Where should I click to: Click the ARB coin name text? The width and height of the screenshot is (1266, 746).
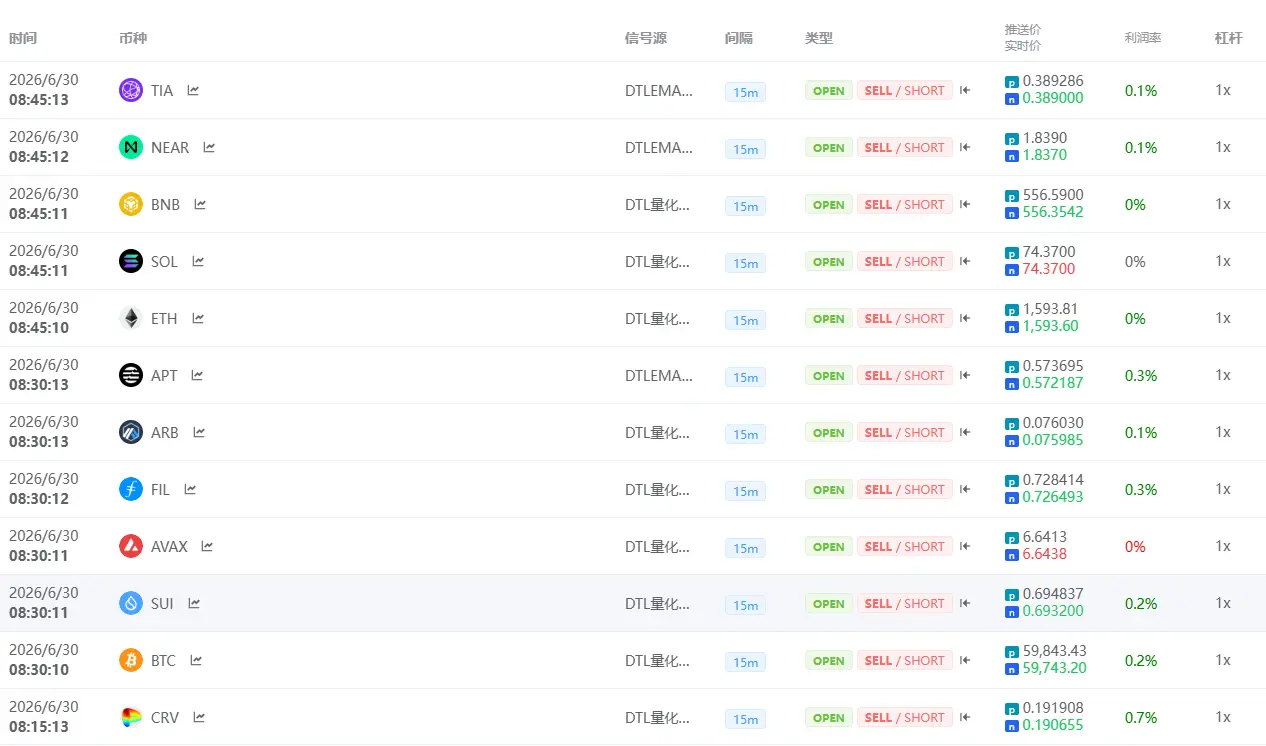165,432
